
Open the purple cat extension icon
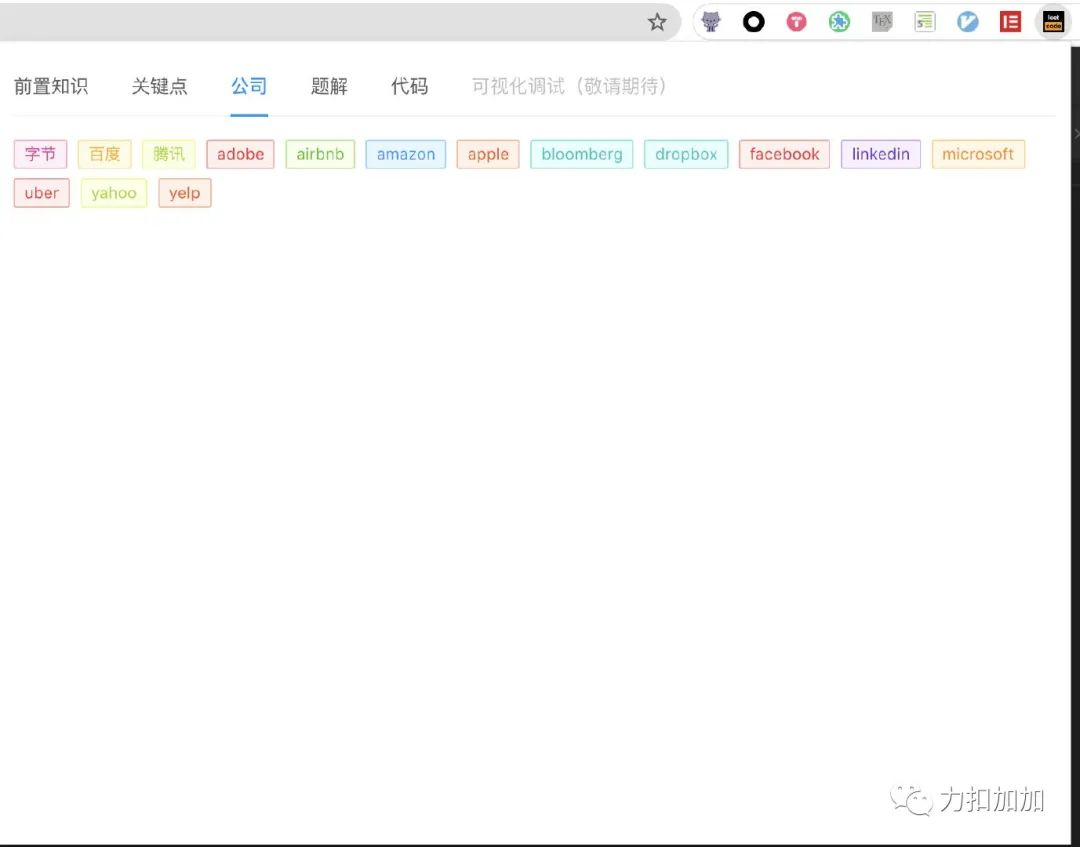tap(711, 22)
